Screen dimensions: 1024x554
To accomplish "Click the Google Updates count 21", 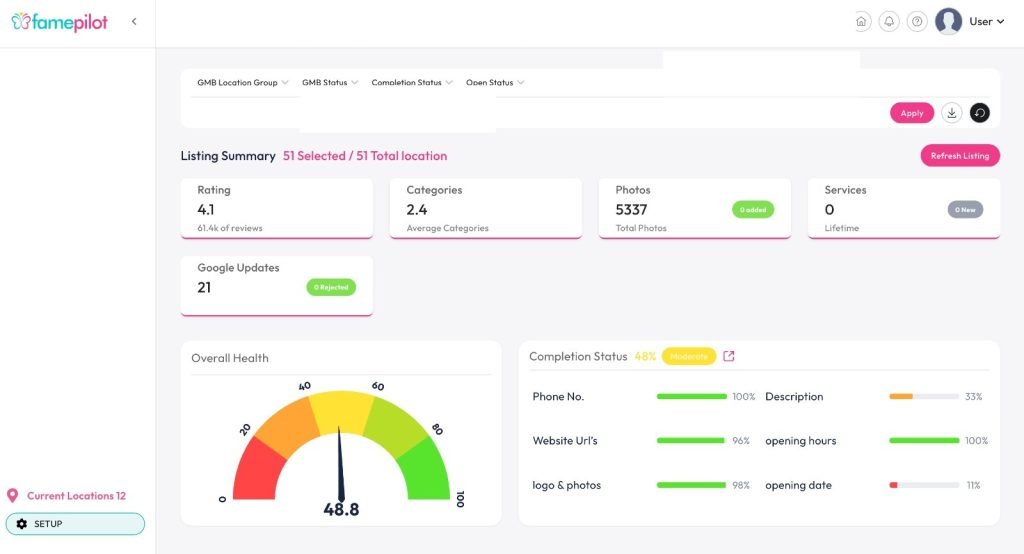I will [204, 287].
